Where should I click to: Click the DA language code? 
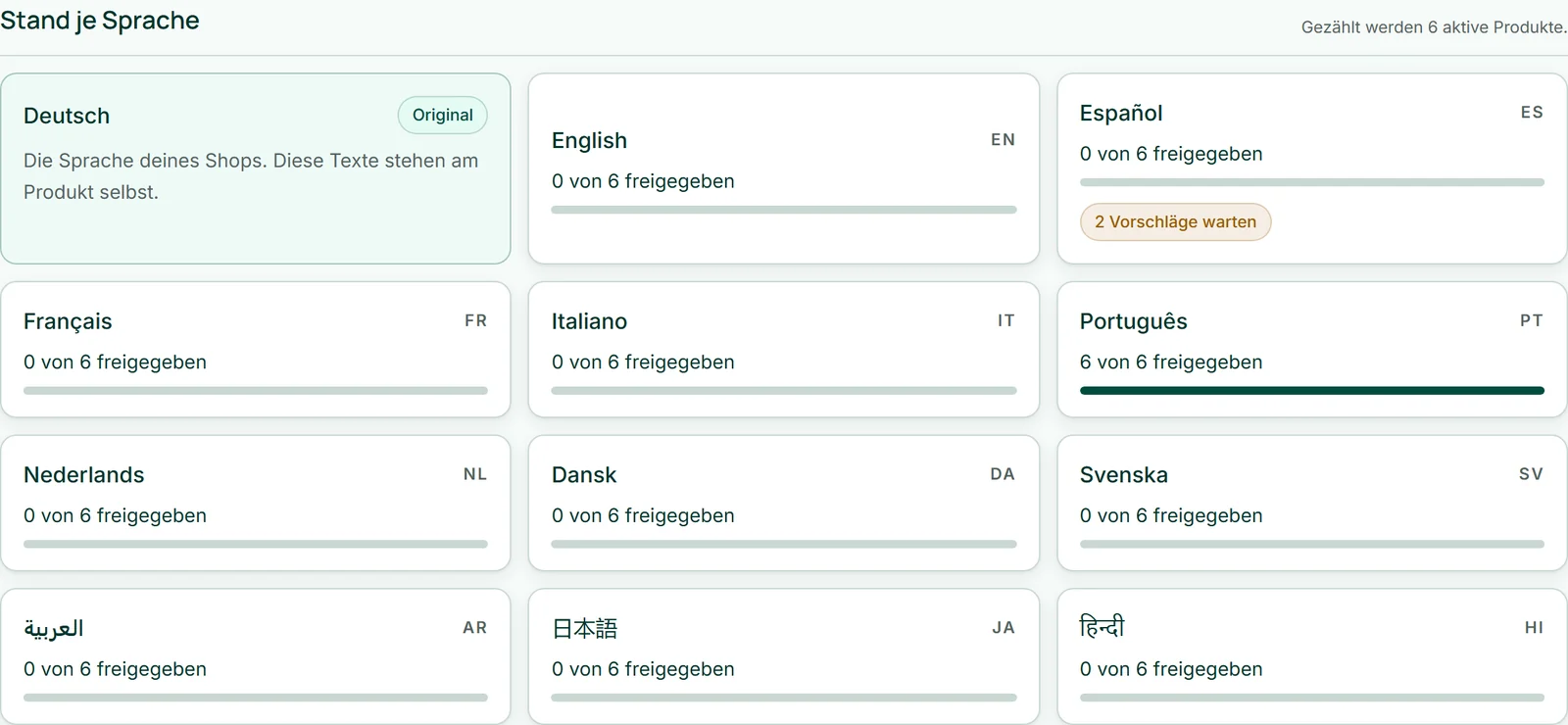click(x=1003, y=474)
